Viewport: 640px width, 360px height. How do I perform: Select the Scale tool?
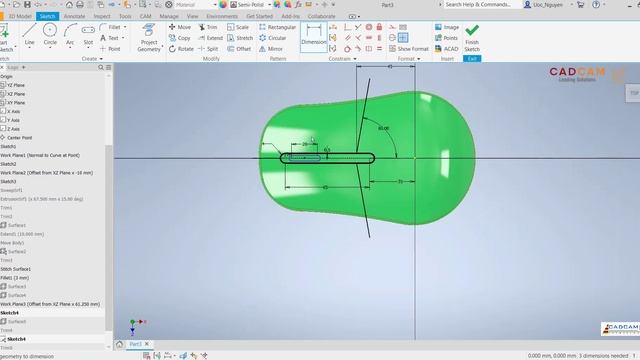click(x=238, y=27)
